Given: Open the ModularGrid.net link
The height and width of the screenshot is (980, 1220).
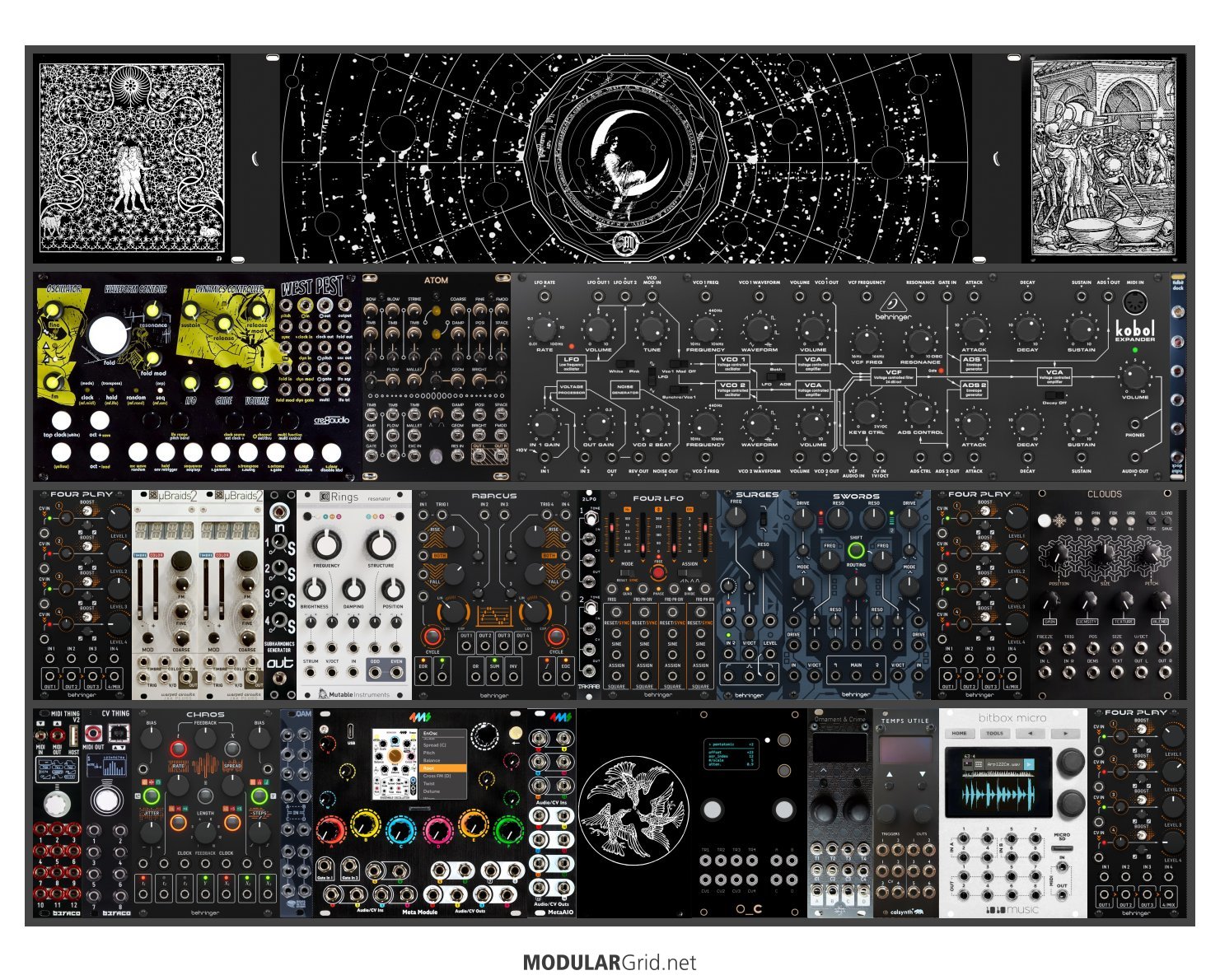Looking at the screenshot, I should point(610,963).
